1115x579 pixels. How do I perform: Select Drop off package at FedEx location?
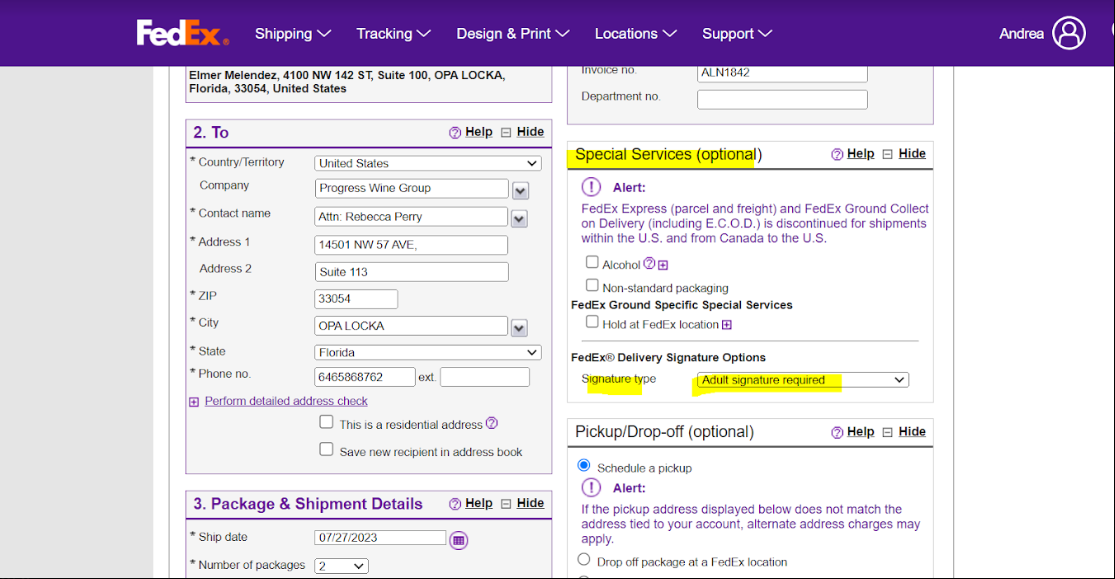click(584, 559)
